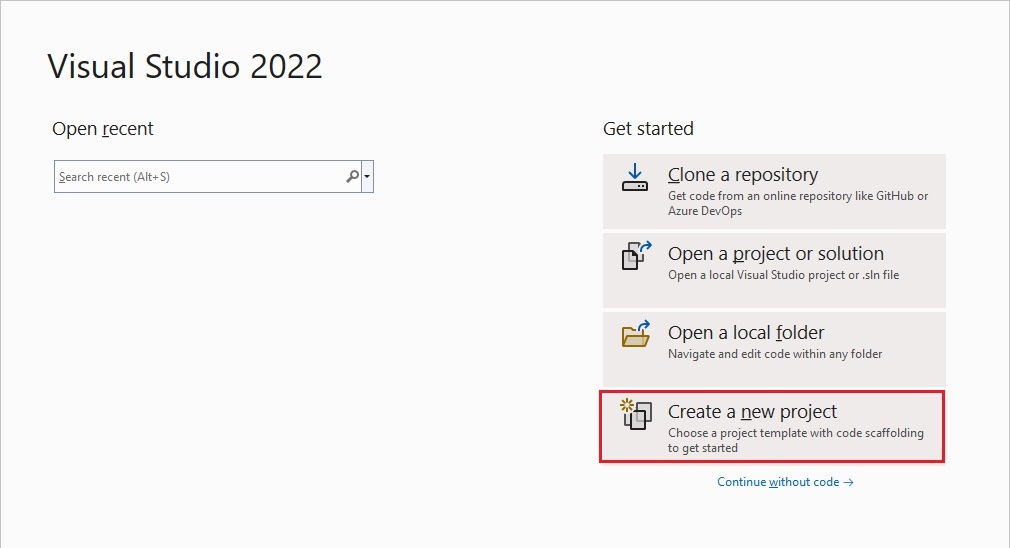Click 'Choose a project template' description text

coord(796,440)
